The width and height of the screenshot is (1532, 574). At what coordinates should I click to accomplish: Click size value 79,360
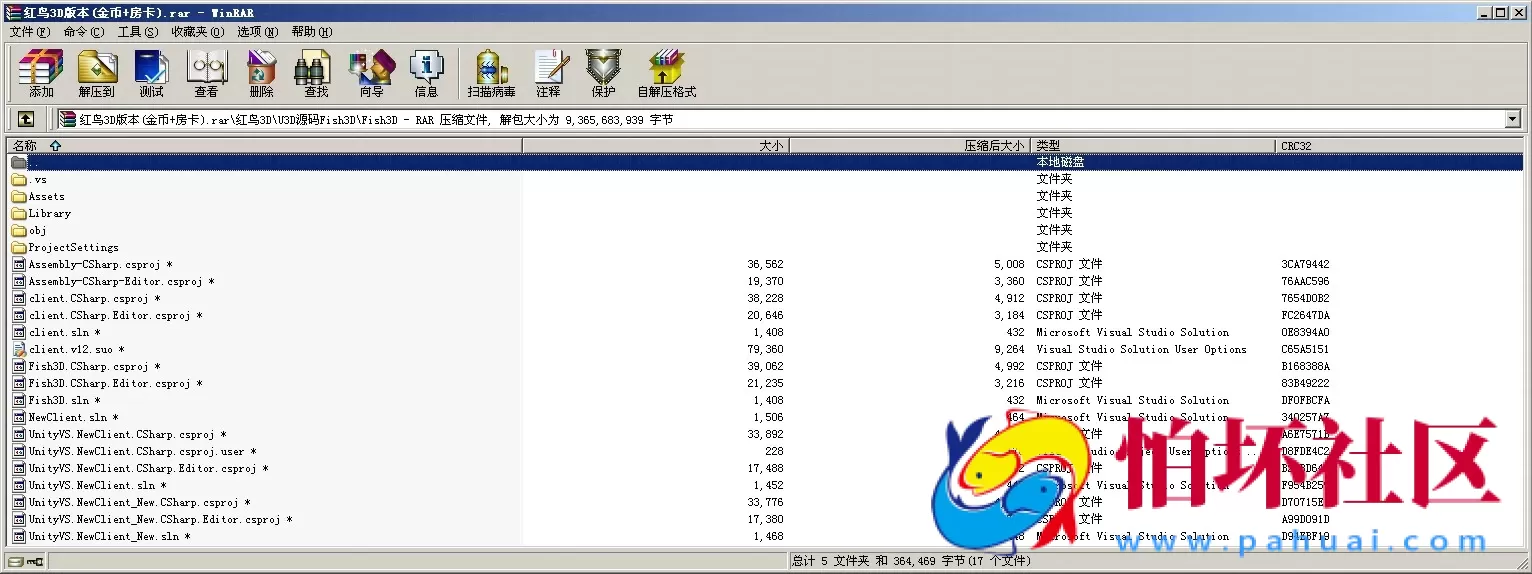[x=765, y=350]
